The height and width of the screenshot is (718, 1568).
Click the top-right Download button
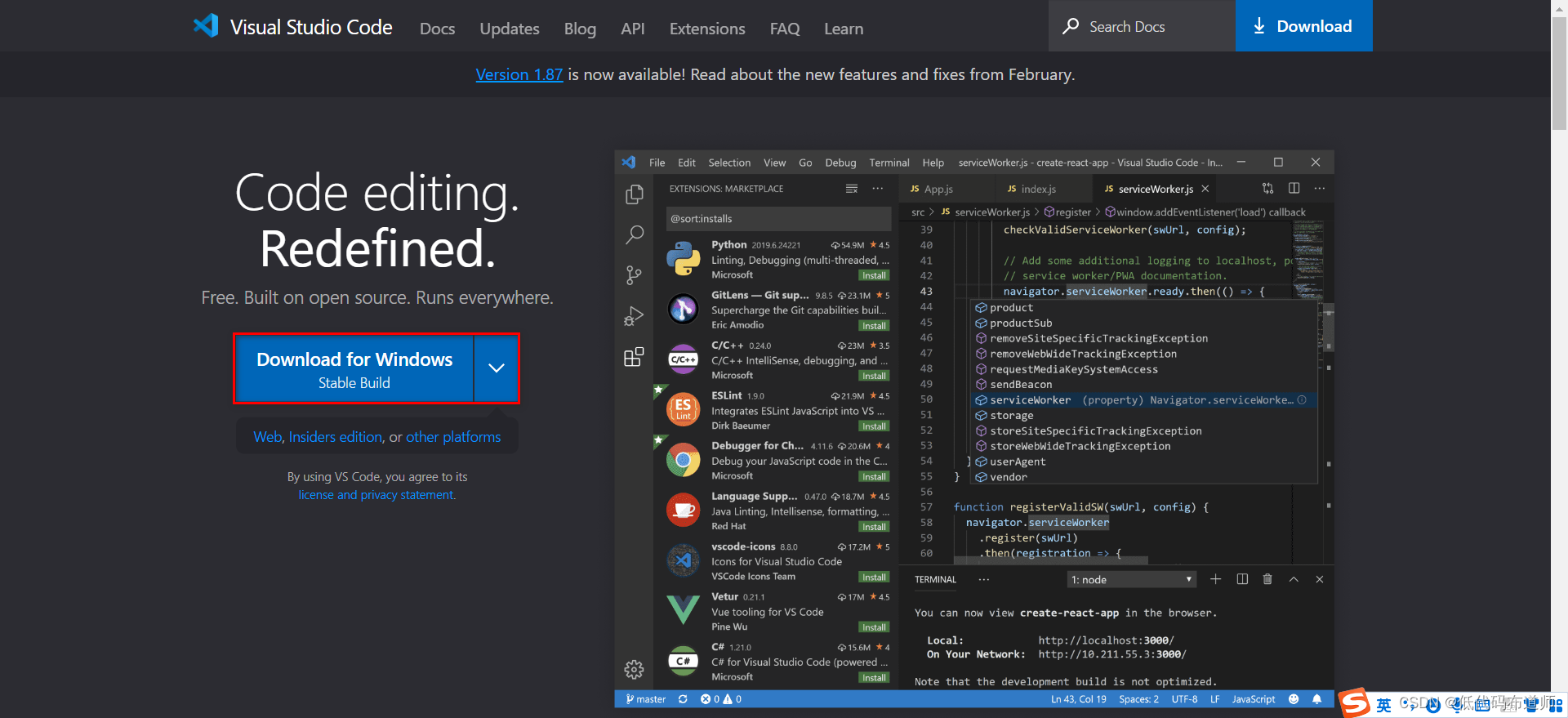coord(1304,26)
